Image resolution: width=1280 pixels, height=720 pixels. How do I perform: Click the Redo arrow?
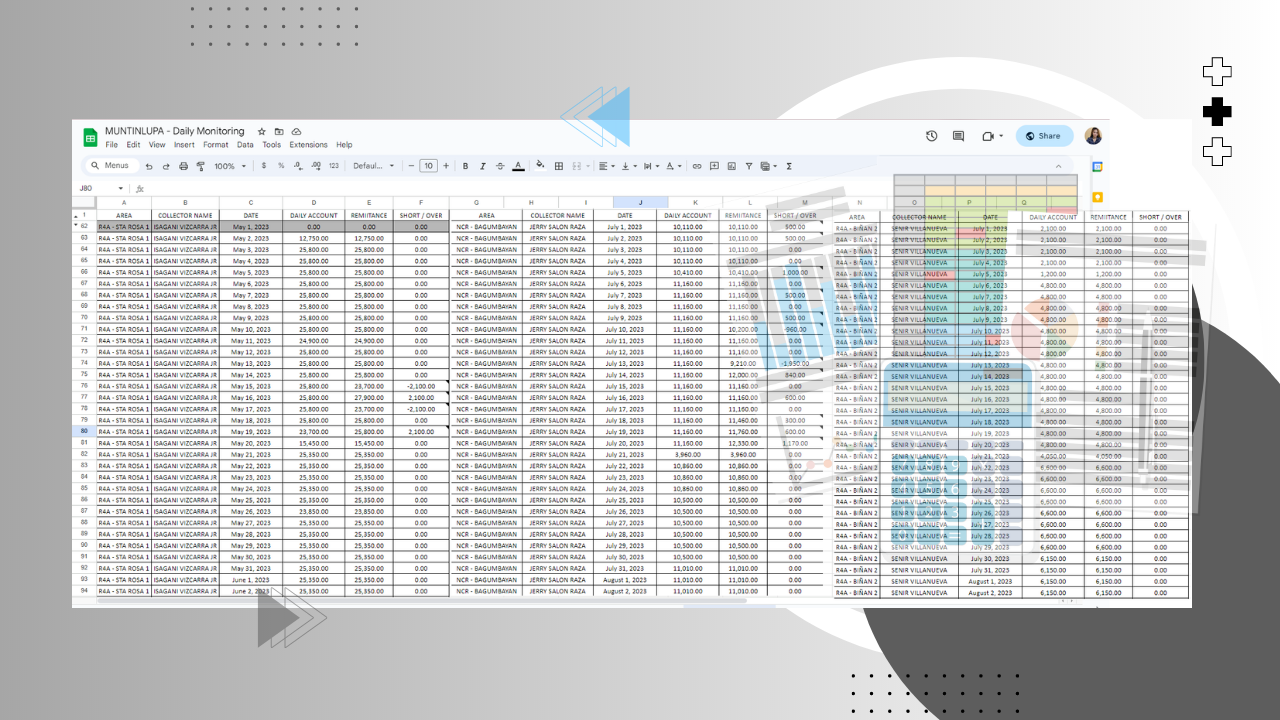[166, 166]
